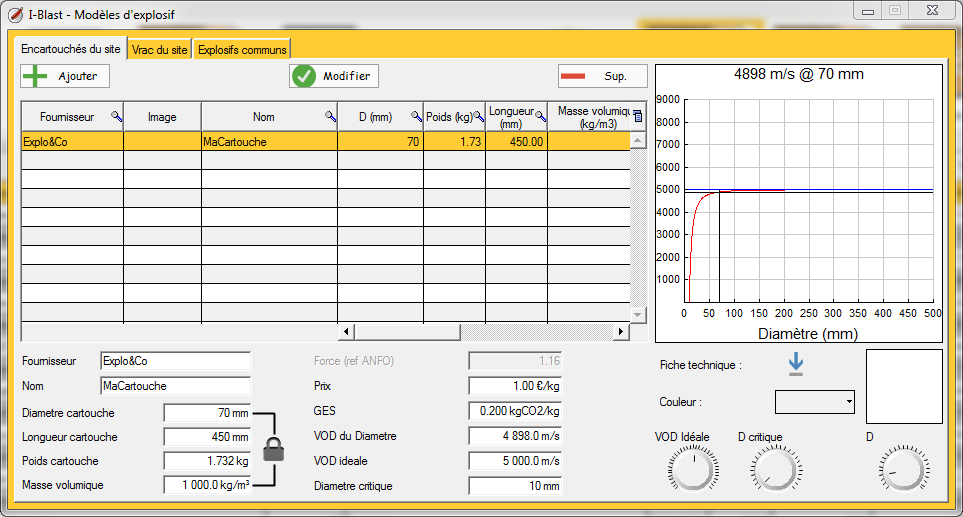This screenshot has height=517, width=963.
Task: Click the Prix field 1.00 €/kg
Action: [515, 386]
